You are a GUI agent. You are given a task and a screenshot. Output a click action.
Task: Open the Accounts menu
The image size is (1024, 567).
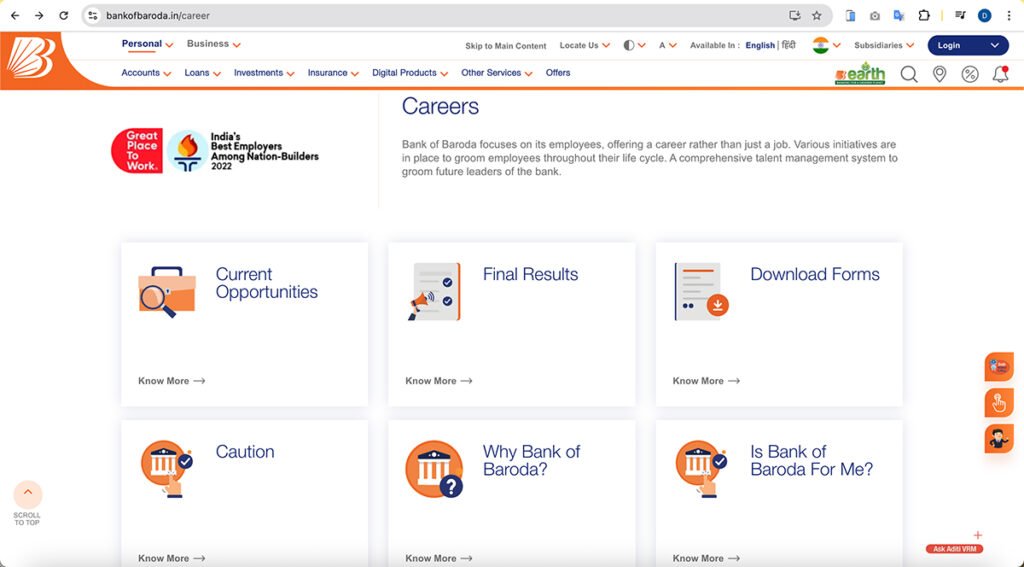pyautogui.click(x=146, y=73)
